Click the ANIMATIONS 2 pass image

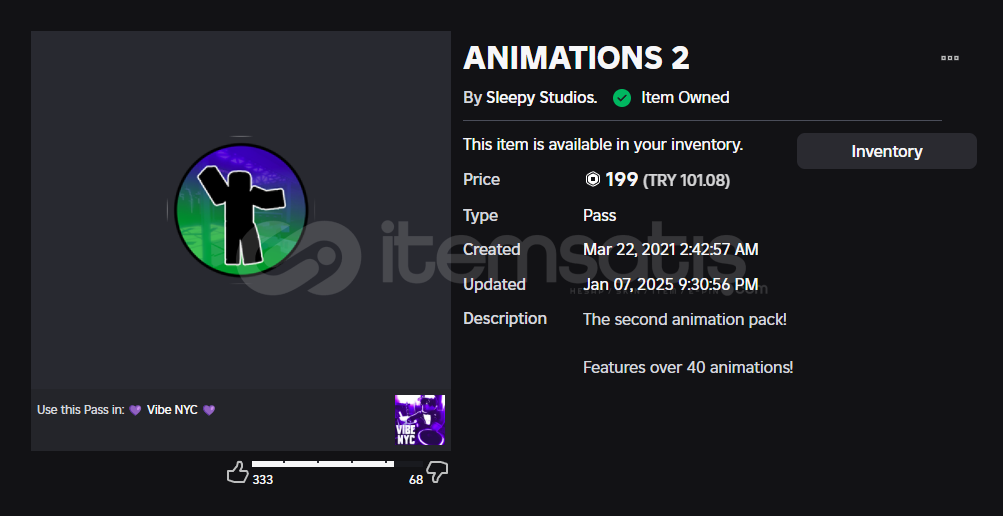(x=241, y=210)
